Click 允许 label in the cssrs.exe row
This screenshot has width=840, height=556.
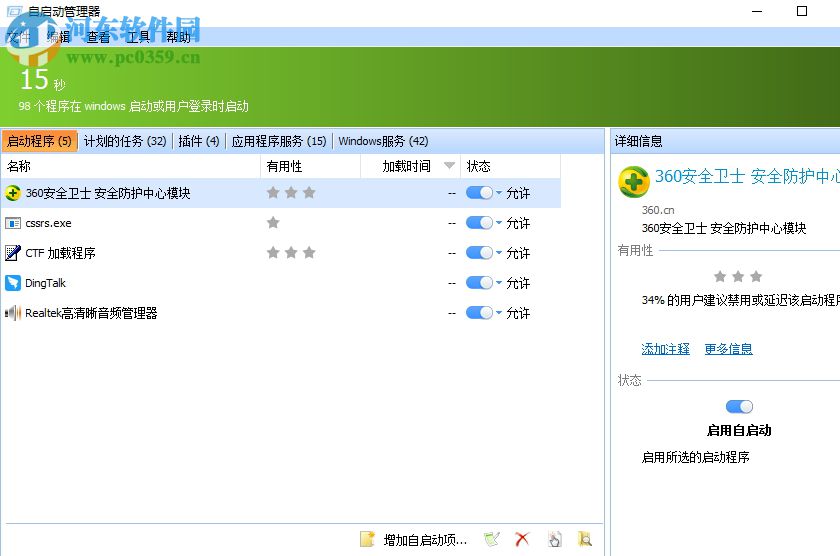pyautogui.click(x=518, y=223)
